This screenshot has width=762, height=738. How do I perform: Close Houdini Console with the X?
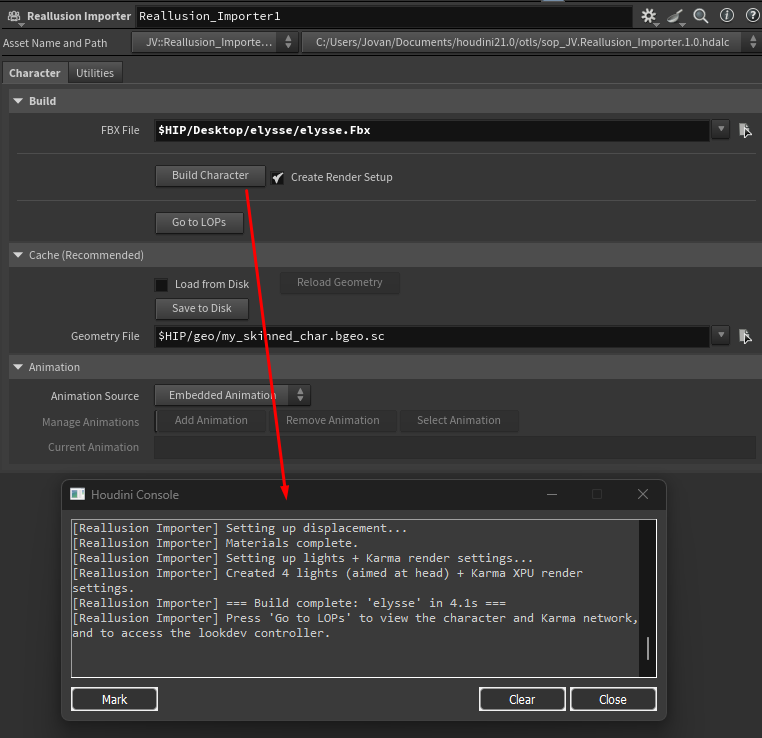click(x=643, y=495)
